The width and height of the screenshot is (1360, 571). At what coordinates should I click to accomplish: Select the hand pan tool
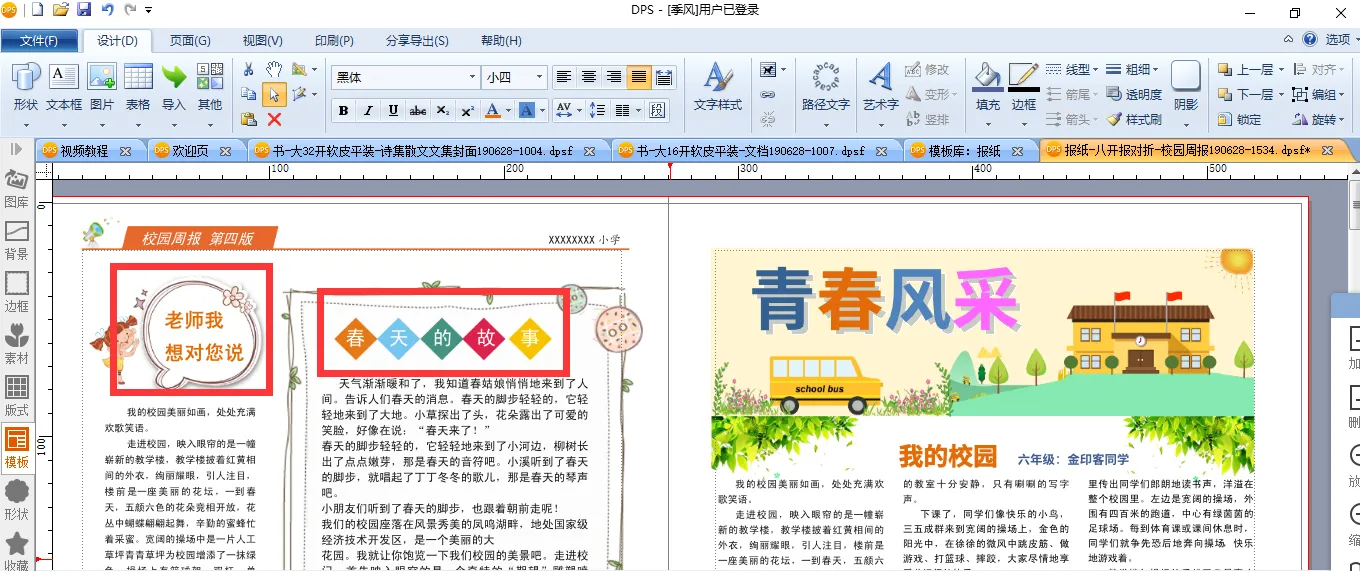pos(274,69)
